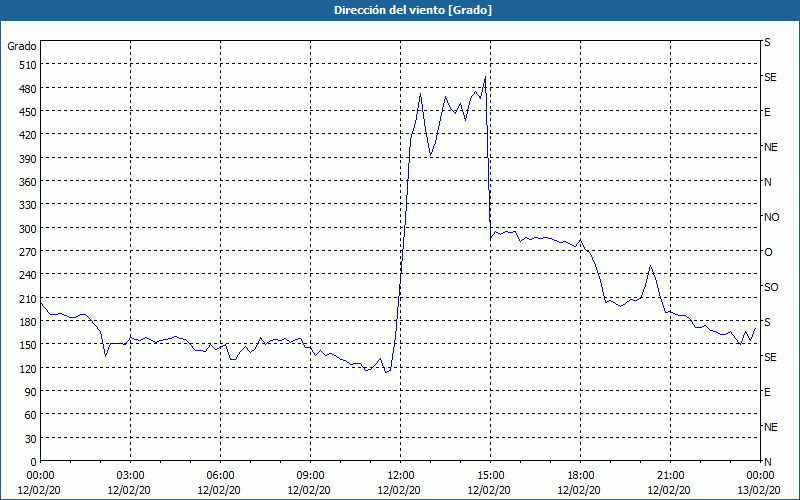Select the 30 degree axis label
Viewport: 800px width, 500px height.
coord(31,438)
